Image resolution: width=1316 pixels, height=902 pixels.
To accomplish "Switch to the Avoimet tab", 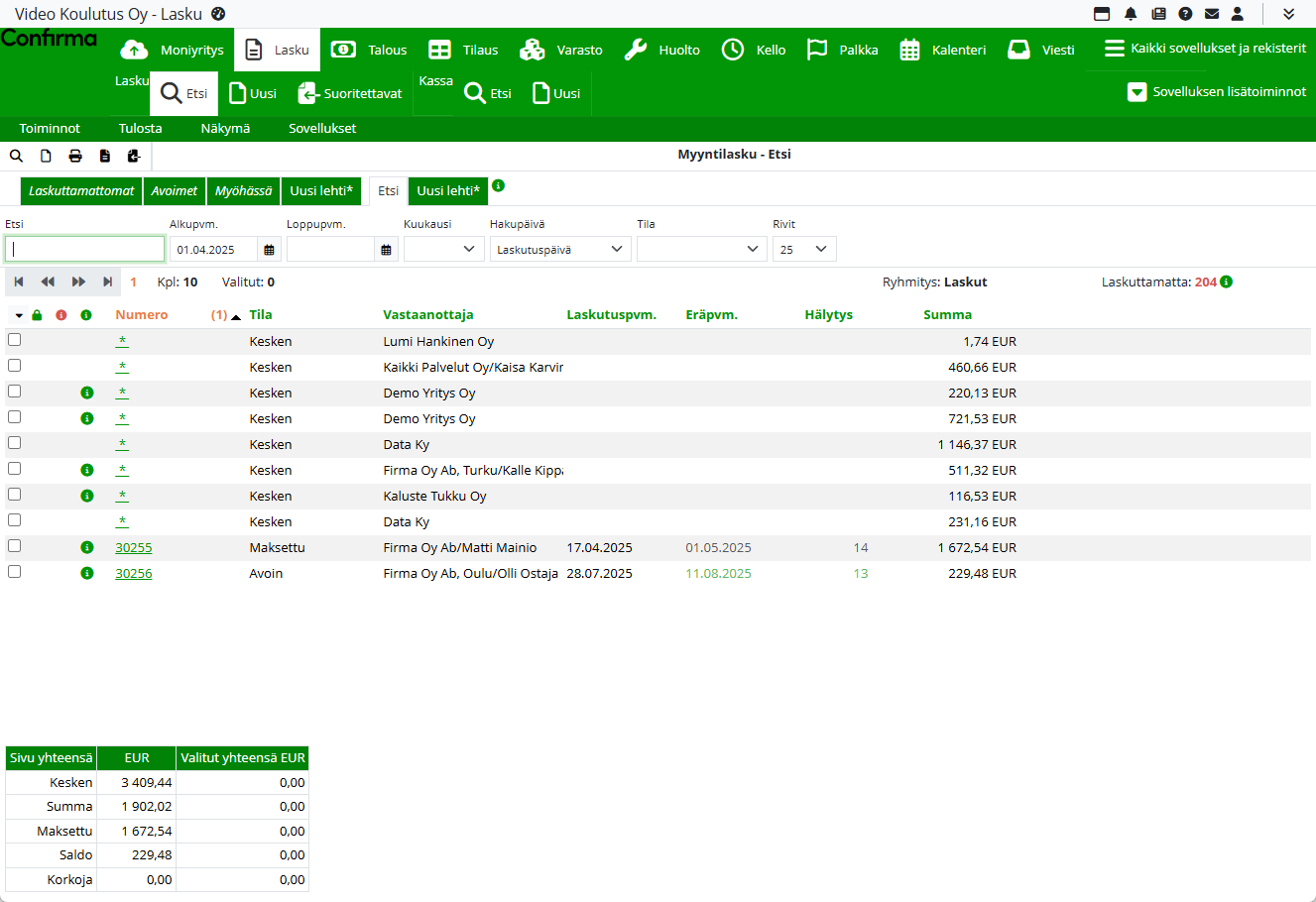I will click(x=175, y=191).
